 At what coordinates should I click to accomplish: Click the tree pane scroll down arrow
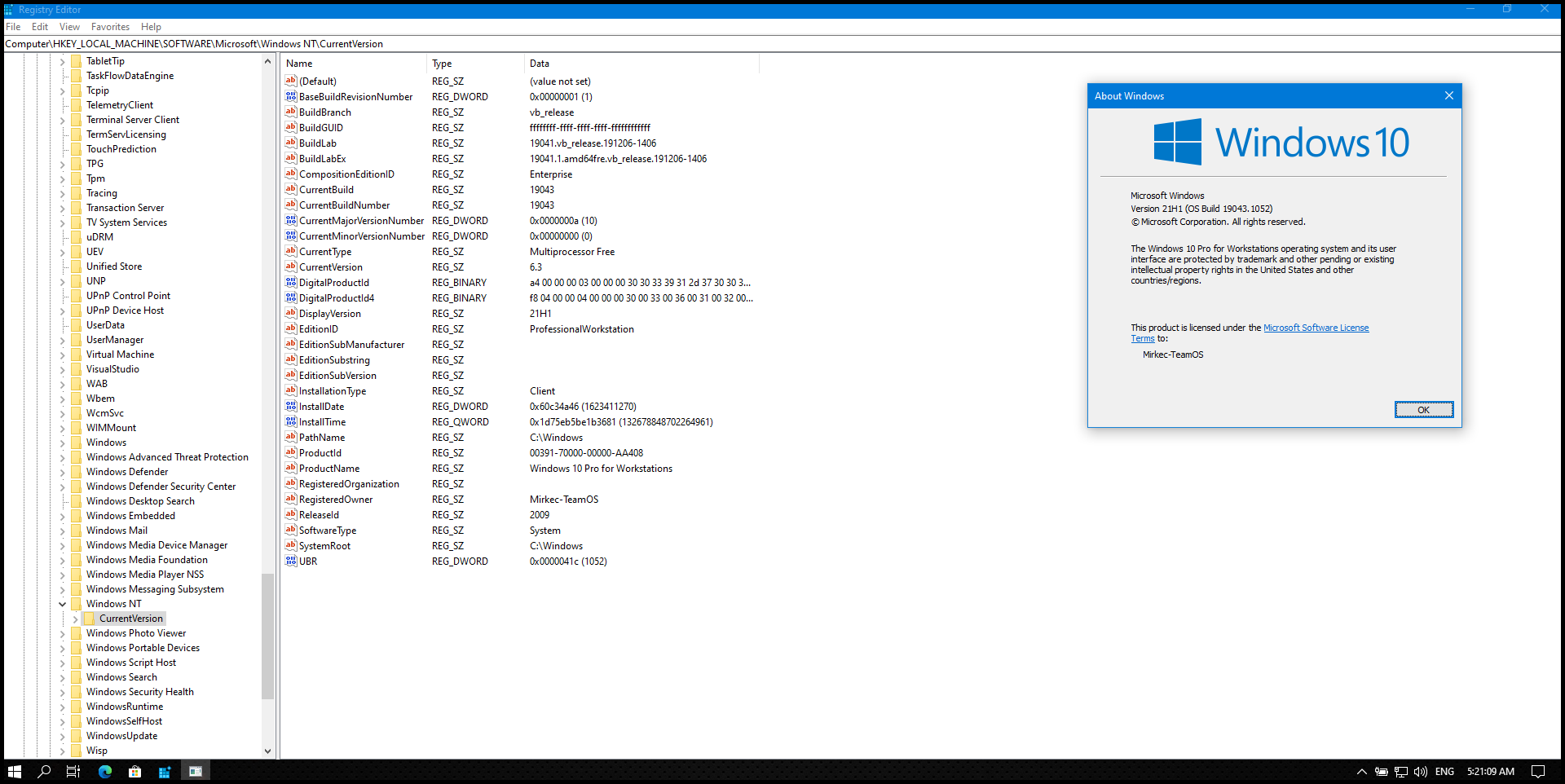click(267, 751)
